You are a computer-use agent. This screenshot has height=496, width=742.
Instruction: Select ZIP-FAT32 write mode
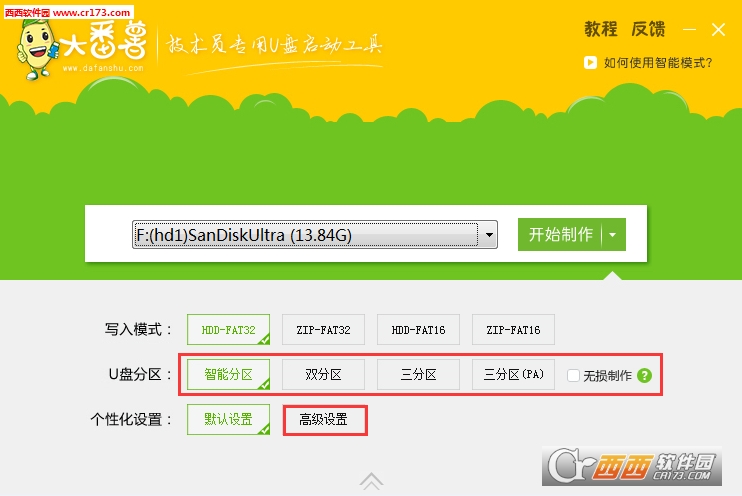[323, 329]
